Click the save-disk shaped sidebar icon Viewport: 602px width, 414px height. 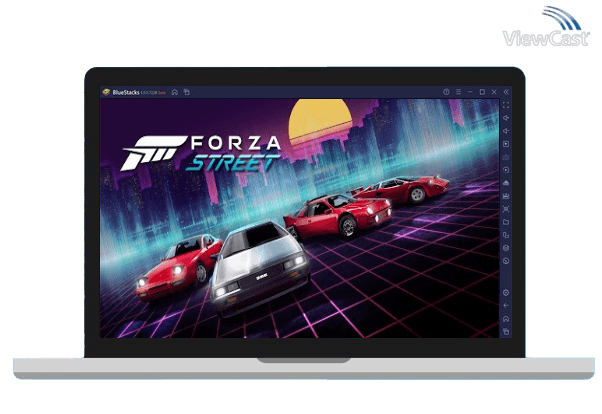506,196
